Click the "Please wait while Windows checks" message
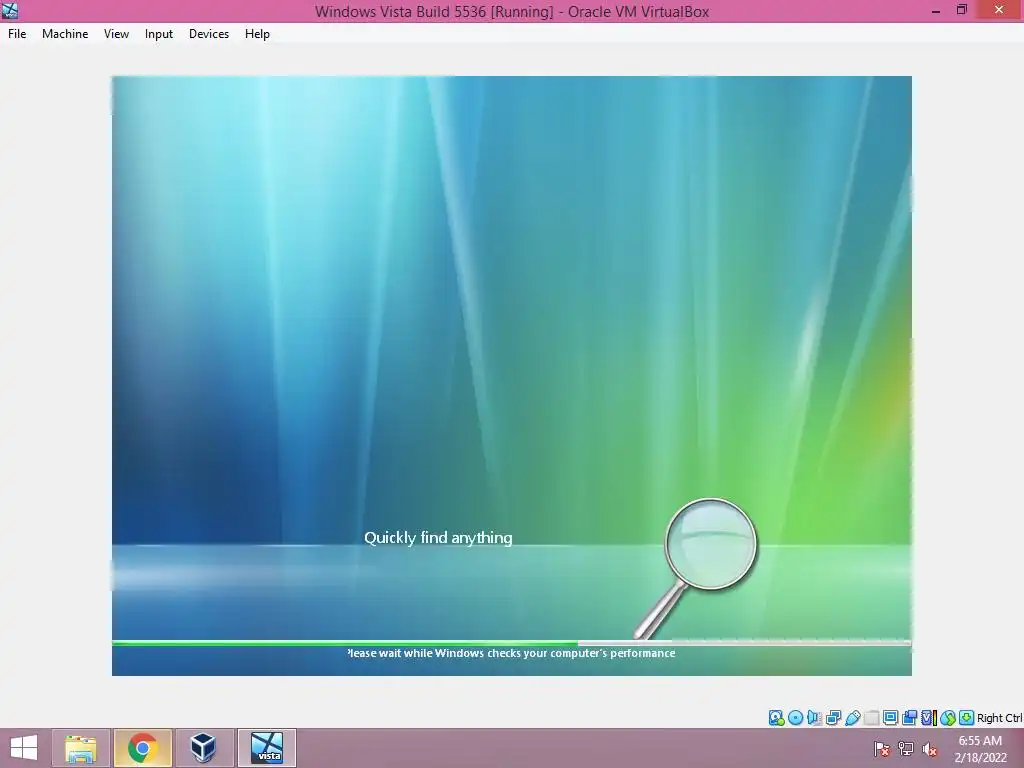The width and height of the screenshot is (1024, 768). click(x=511, y=653)
